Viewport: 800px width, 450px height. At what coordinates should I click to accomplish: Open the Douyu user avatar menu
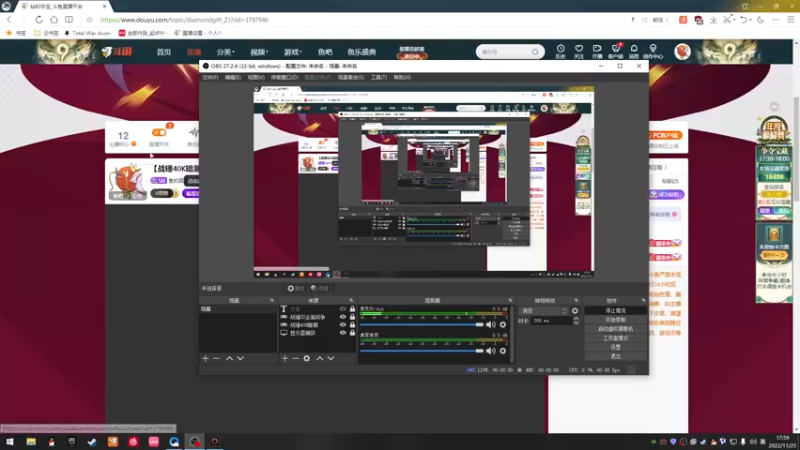point(682,52)
